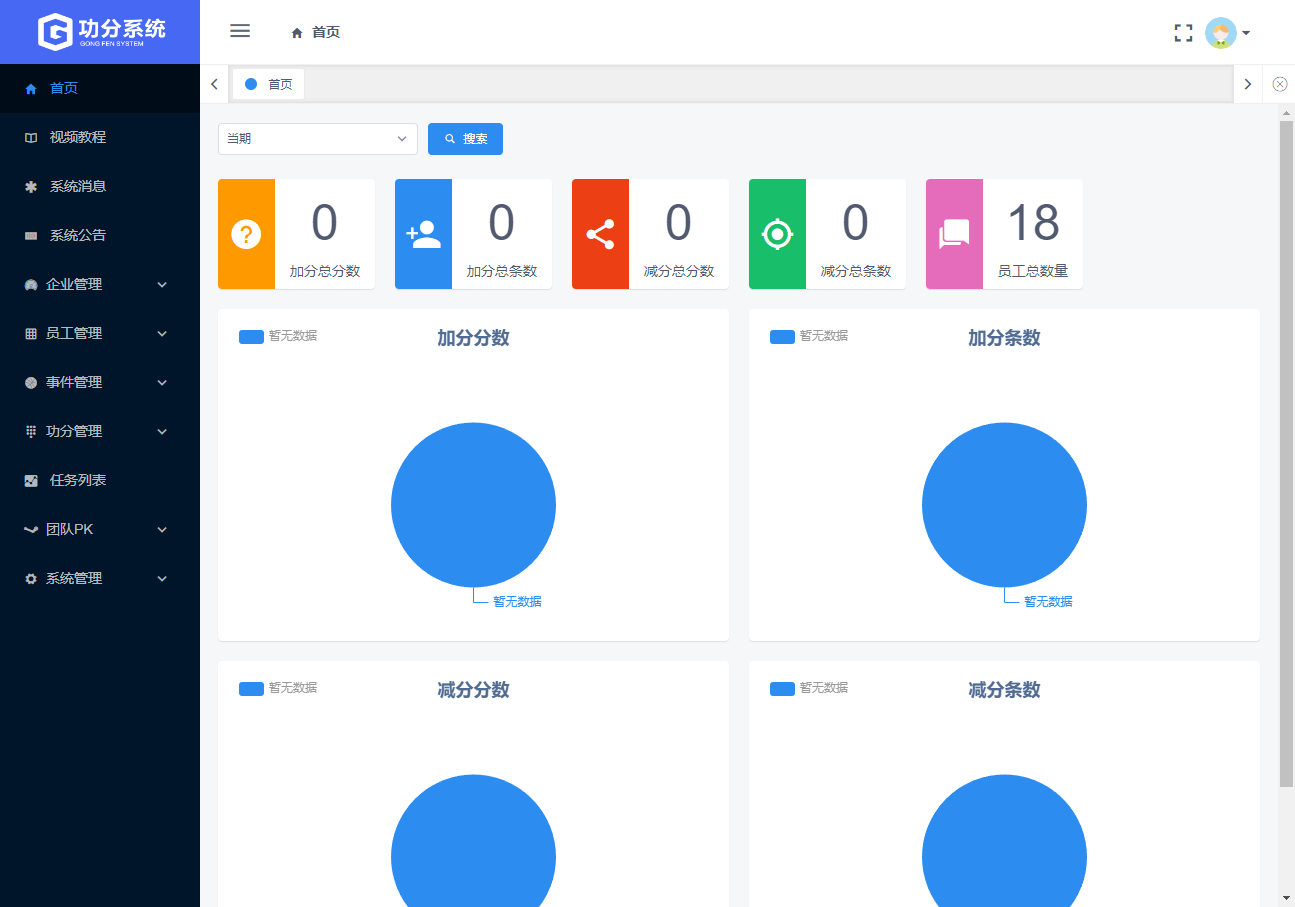Click the magnifier icon in 搜索 button
The height and width of the screenshot is (907, 1295).
pyautogui.click(x=450, y=139)
